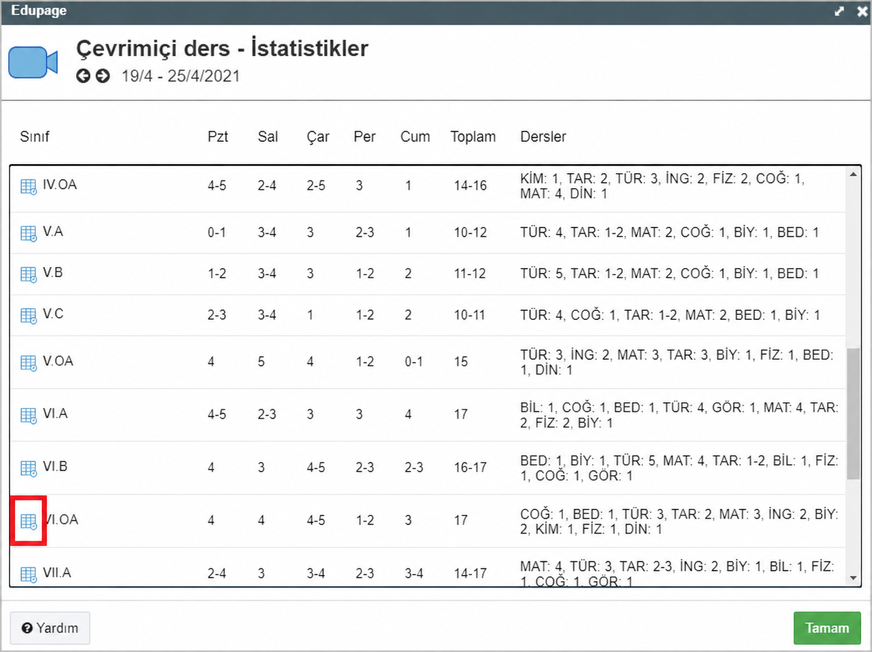872x652 pixels.
Task: Click the vertical scrollbar thumb
Action: coord(854,414)
